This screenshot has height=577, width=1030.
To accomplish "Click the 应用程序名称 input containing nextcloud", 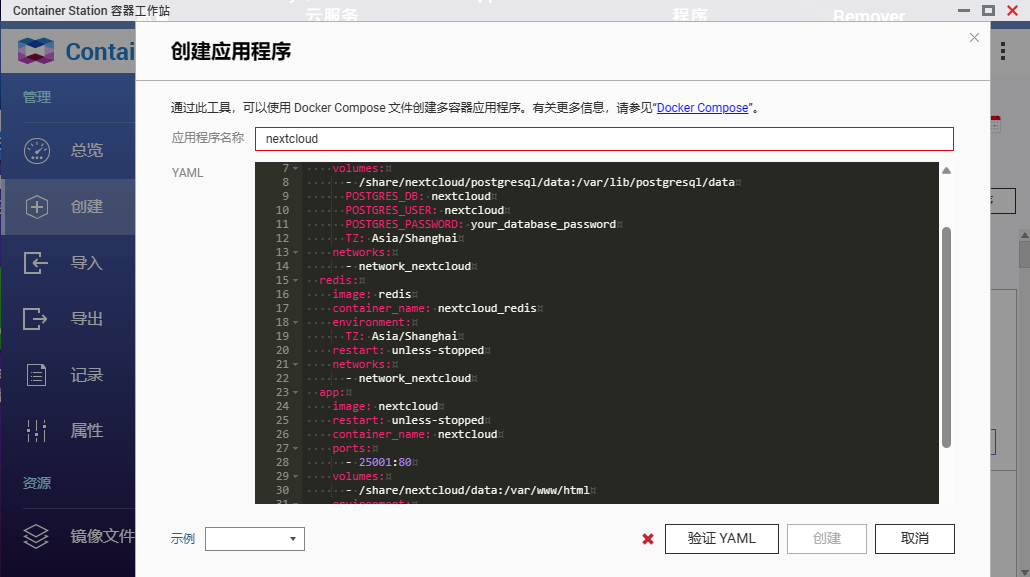I will 603,139.
